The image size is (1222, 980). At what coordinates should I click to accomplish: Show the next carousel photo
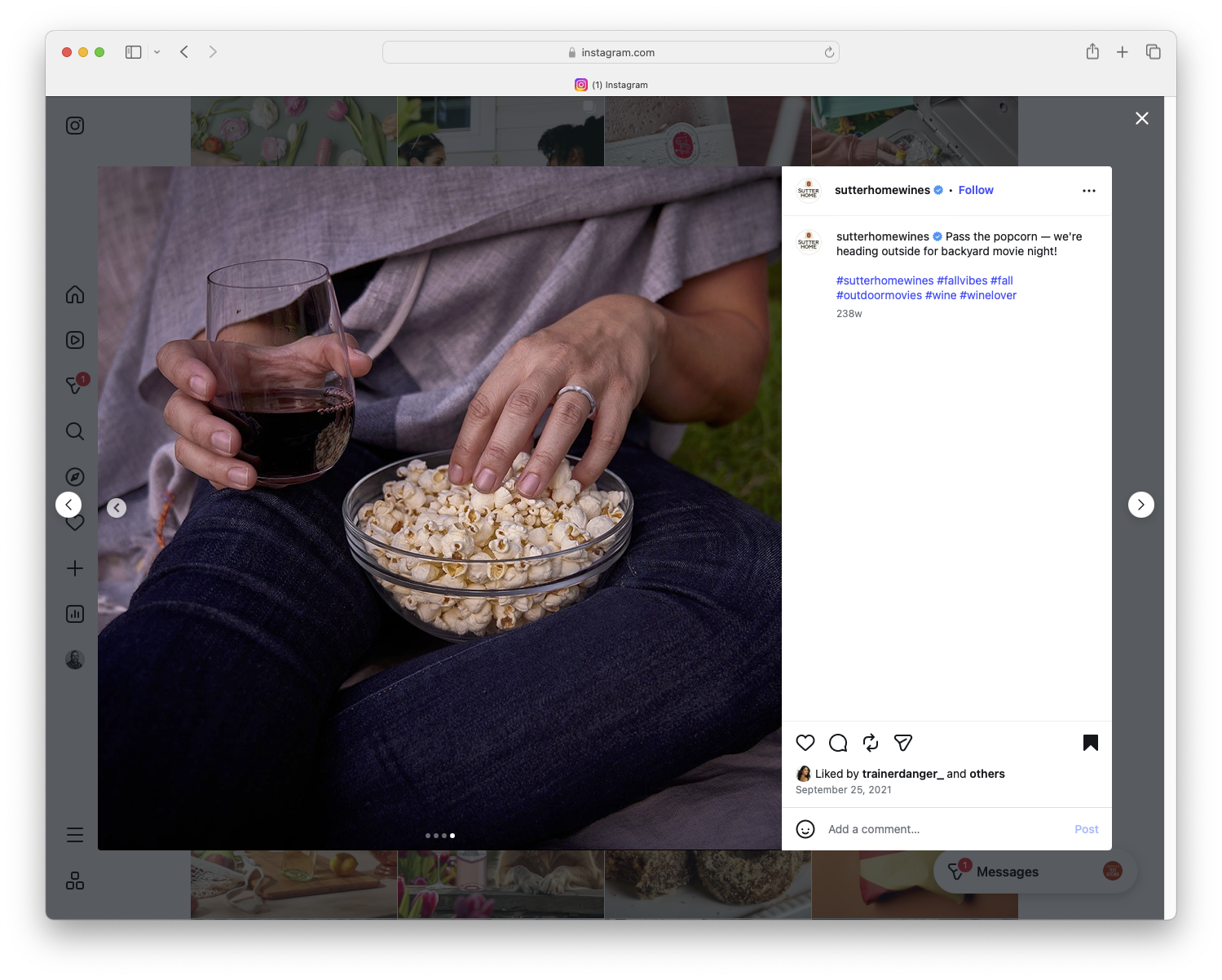1140,504
